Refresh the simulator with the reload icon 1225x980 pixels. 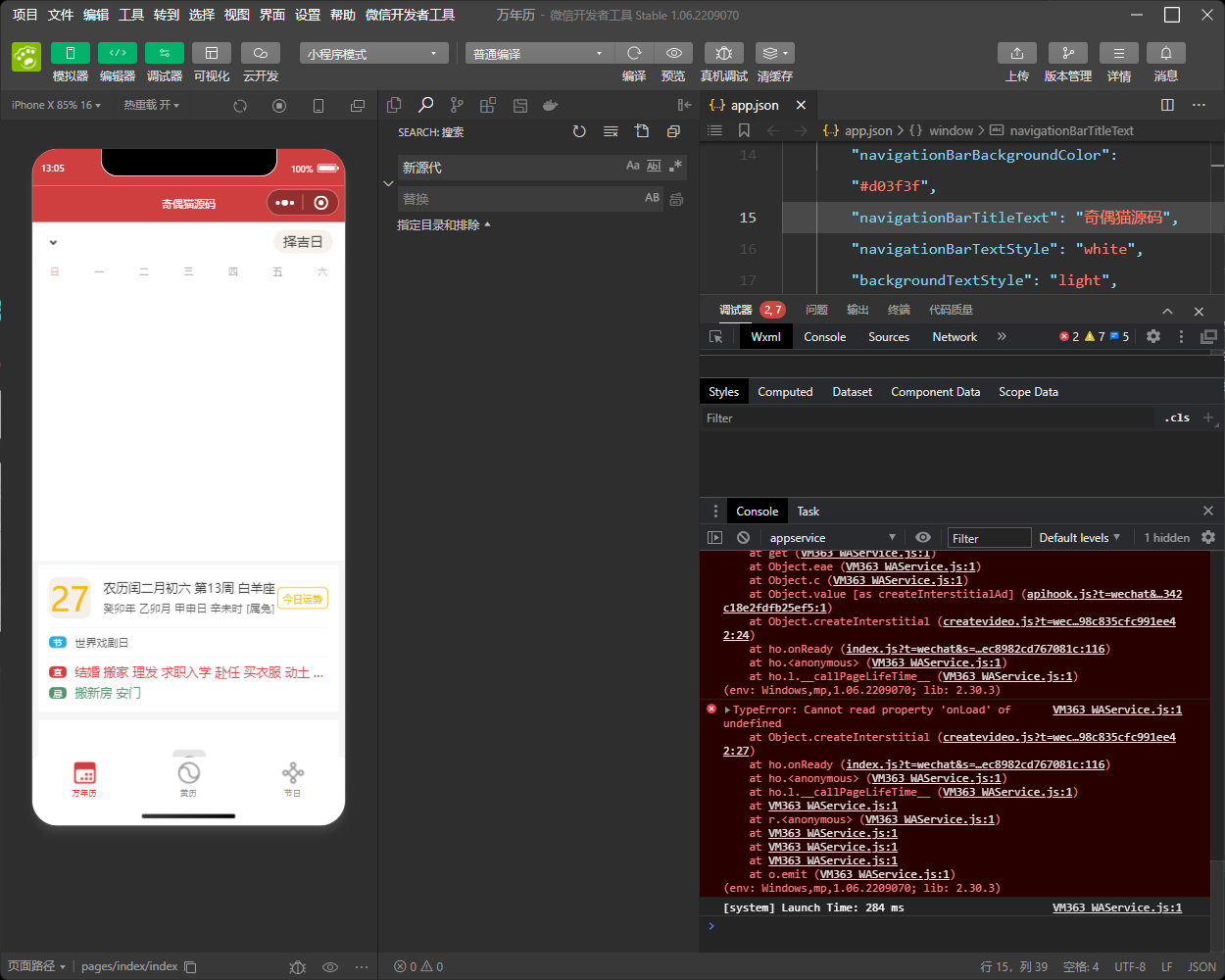click(240, 105)
